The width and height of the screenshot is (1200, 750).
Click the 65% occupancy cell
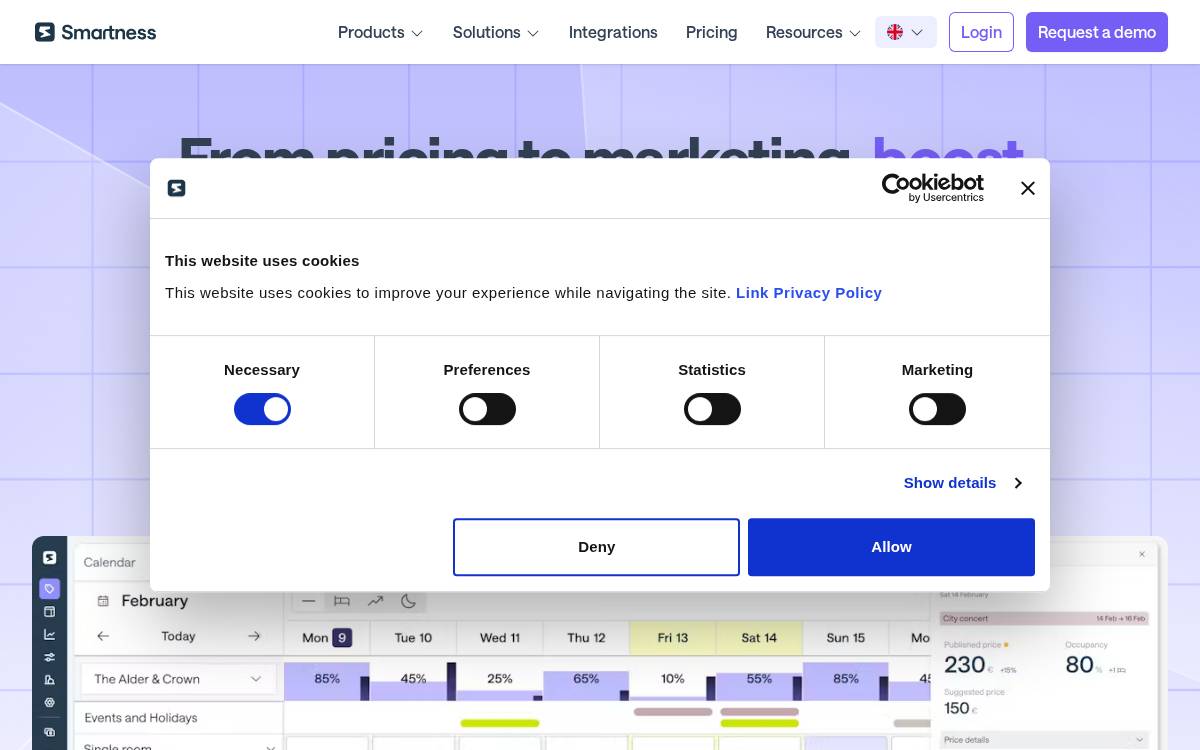coord(586,679)
